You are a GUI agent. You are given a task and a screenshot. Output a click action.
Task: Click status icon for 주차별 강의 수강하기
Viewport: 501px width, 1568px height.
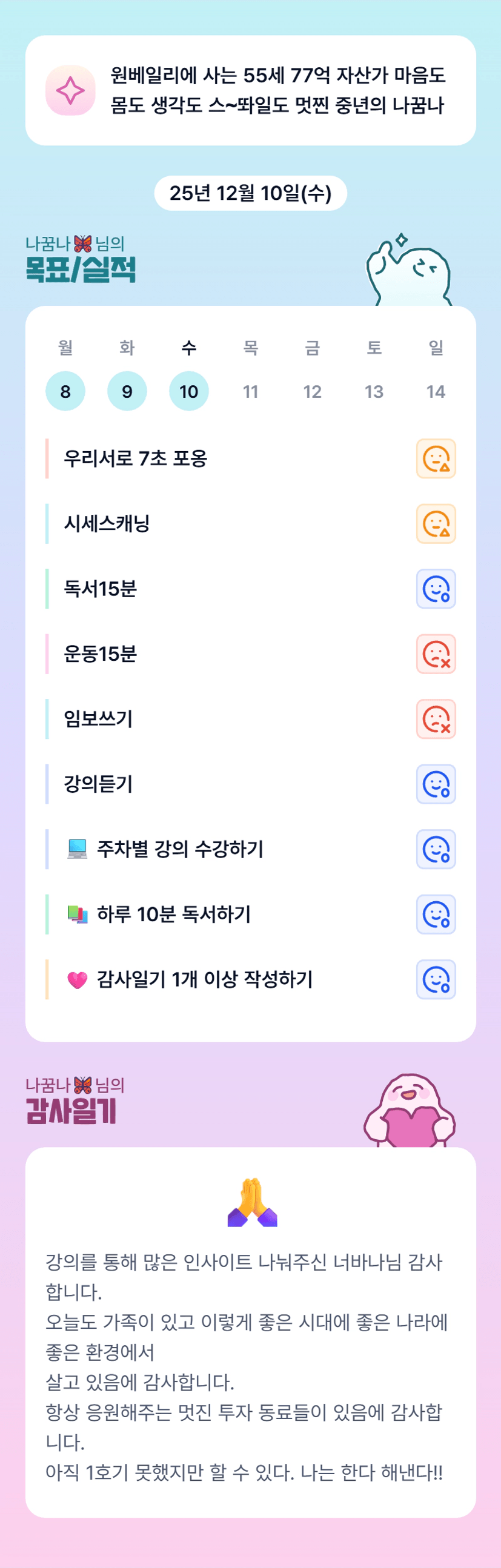pos(436,849)
